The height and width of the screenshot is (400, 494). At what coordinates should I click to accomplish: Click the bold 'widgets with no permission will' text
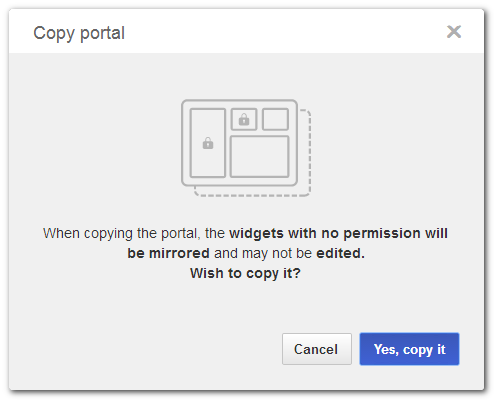338,233
